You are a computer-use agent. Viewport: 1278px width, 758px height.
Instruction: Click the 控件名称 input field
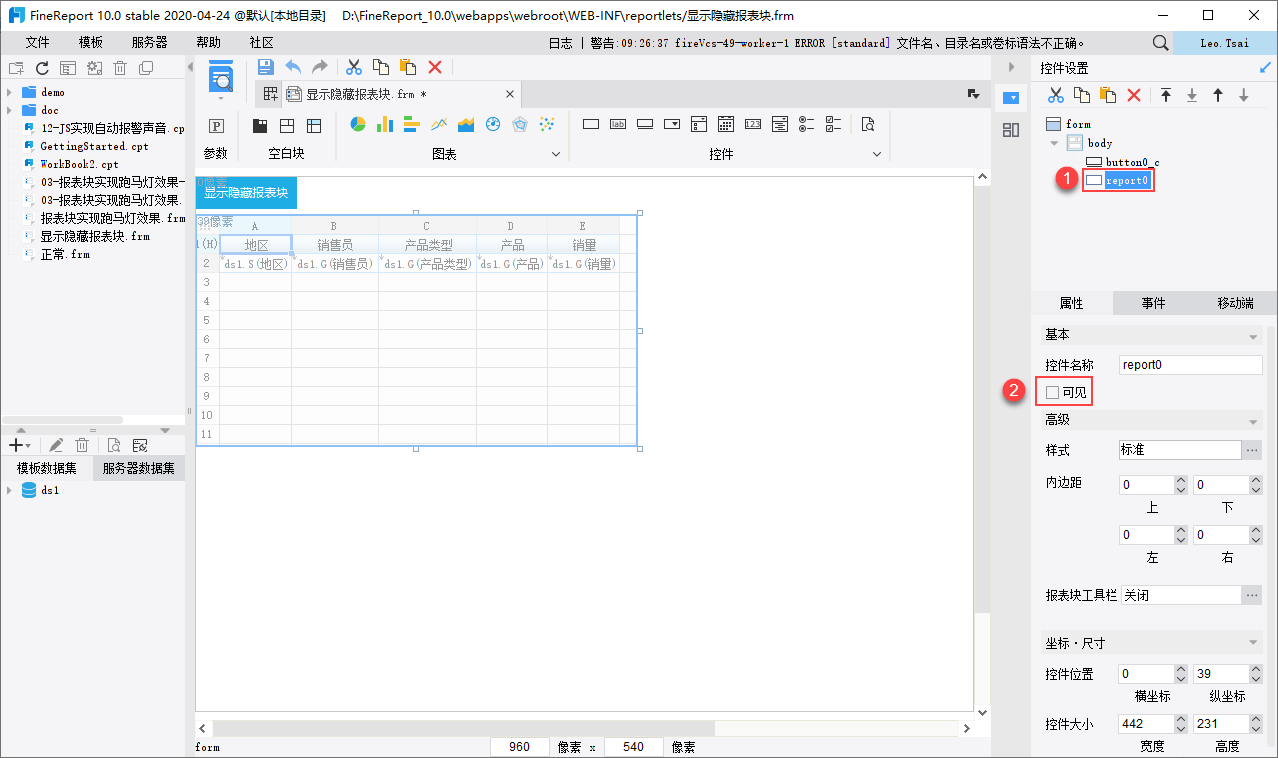[1190, 365]
